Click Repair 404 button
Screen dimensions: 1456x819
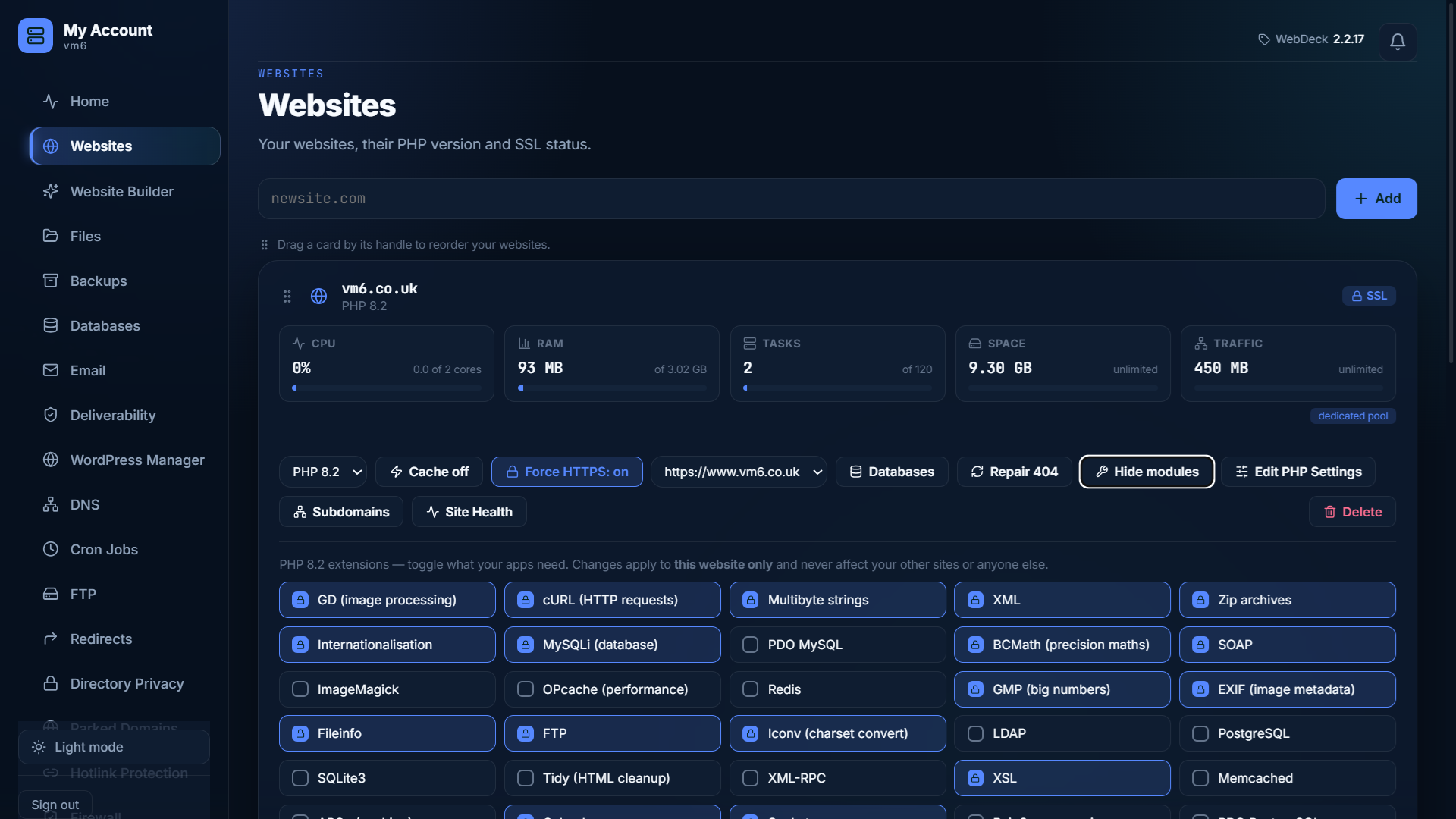pos(1015,472)
